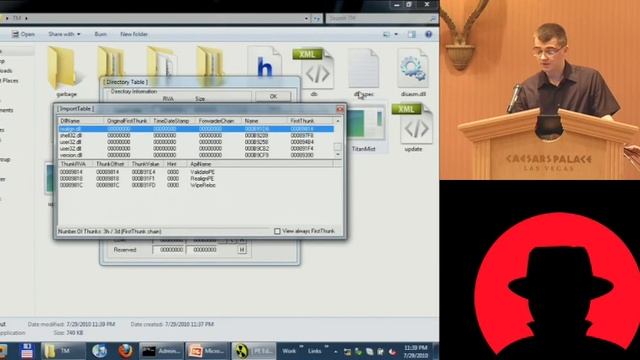
Task: Open the view options dropdown arrow
Action: (x=396, y=35)
